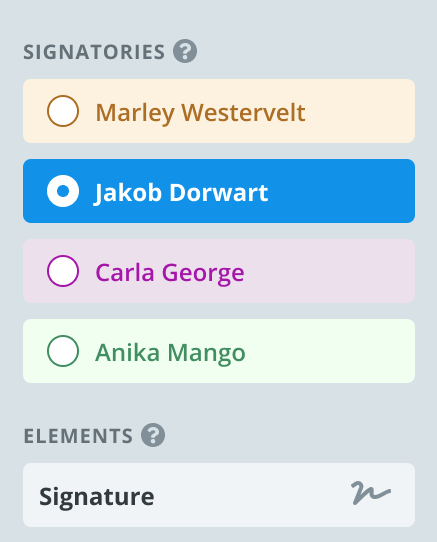The width and height of the screenshot is (437, 542).
Task: Choose the light green Anika Mango row
Action: 219,351
